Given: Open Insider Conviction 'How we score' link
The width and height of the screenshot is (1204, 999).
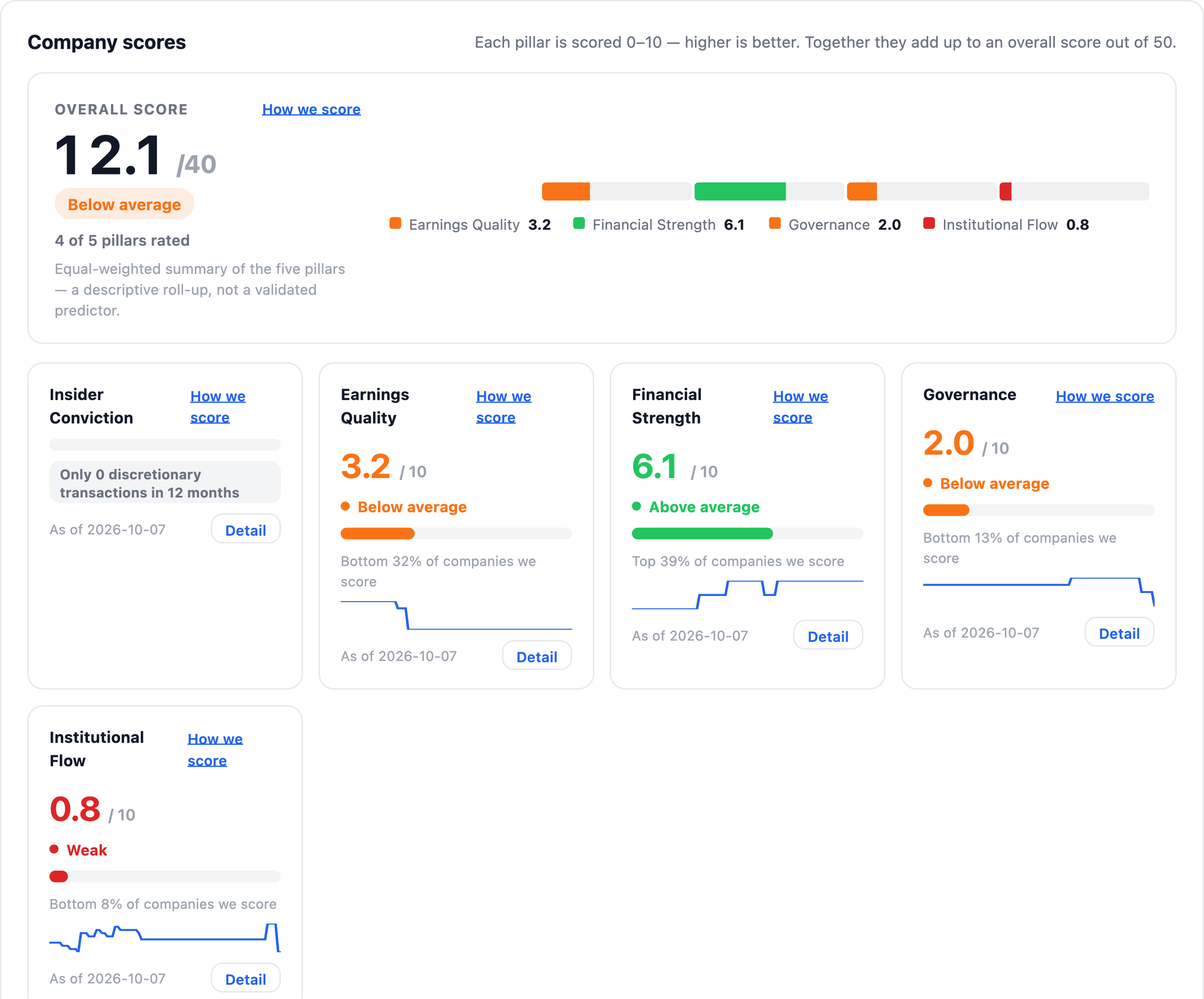Looking at the screenshot, I should [218, 406].
